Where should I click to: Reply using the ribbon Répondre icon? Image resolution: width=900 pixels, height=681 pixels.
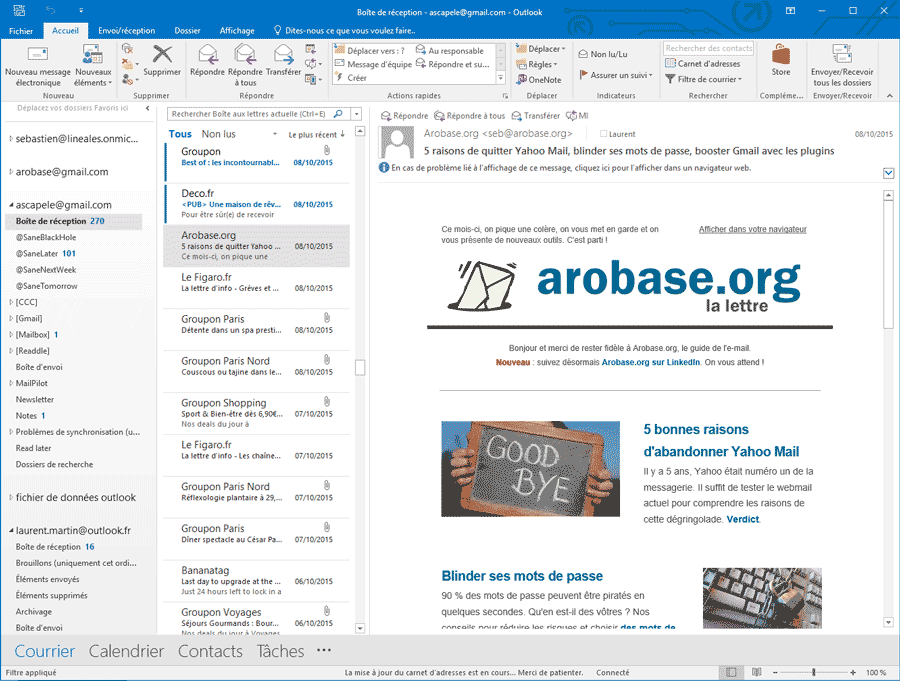[x=207, y=61]
